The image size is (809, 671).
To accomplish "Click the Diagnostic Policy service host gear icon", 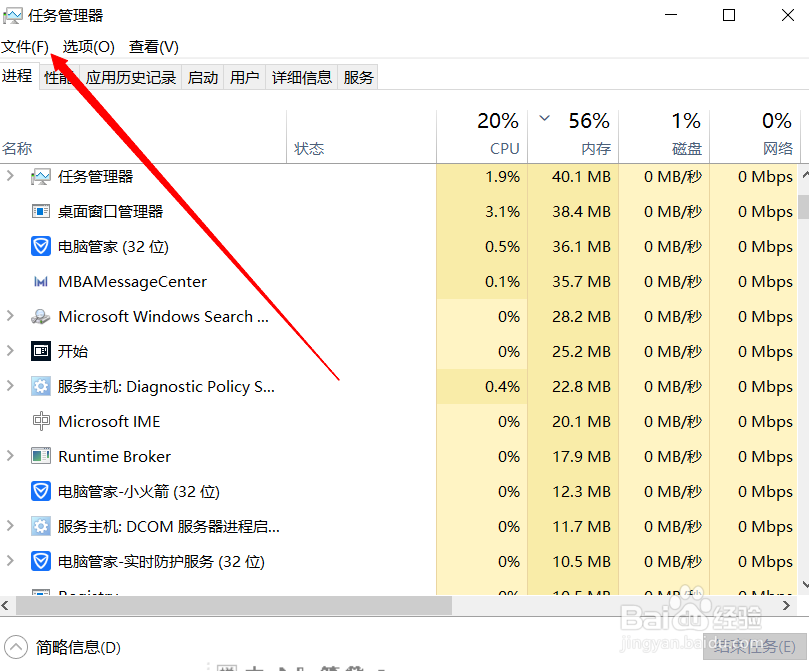I will (x=41, y=386).
